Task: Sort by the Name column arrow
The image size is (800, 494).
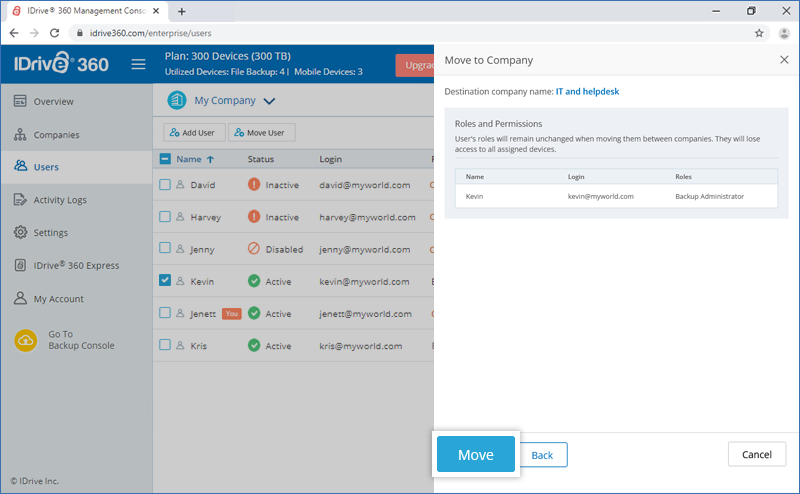Action: click(210, 159)
